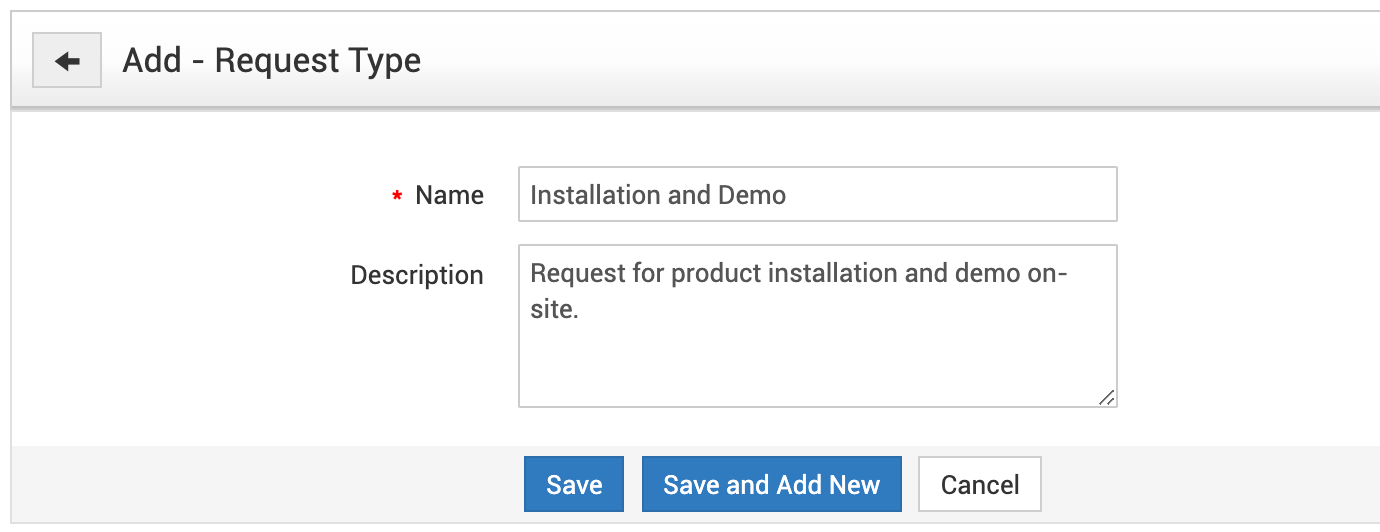Click blank area of the header bar
This screenshot has width=1380, height=532.
[900, 61]
